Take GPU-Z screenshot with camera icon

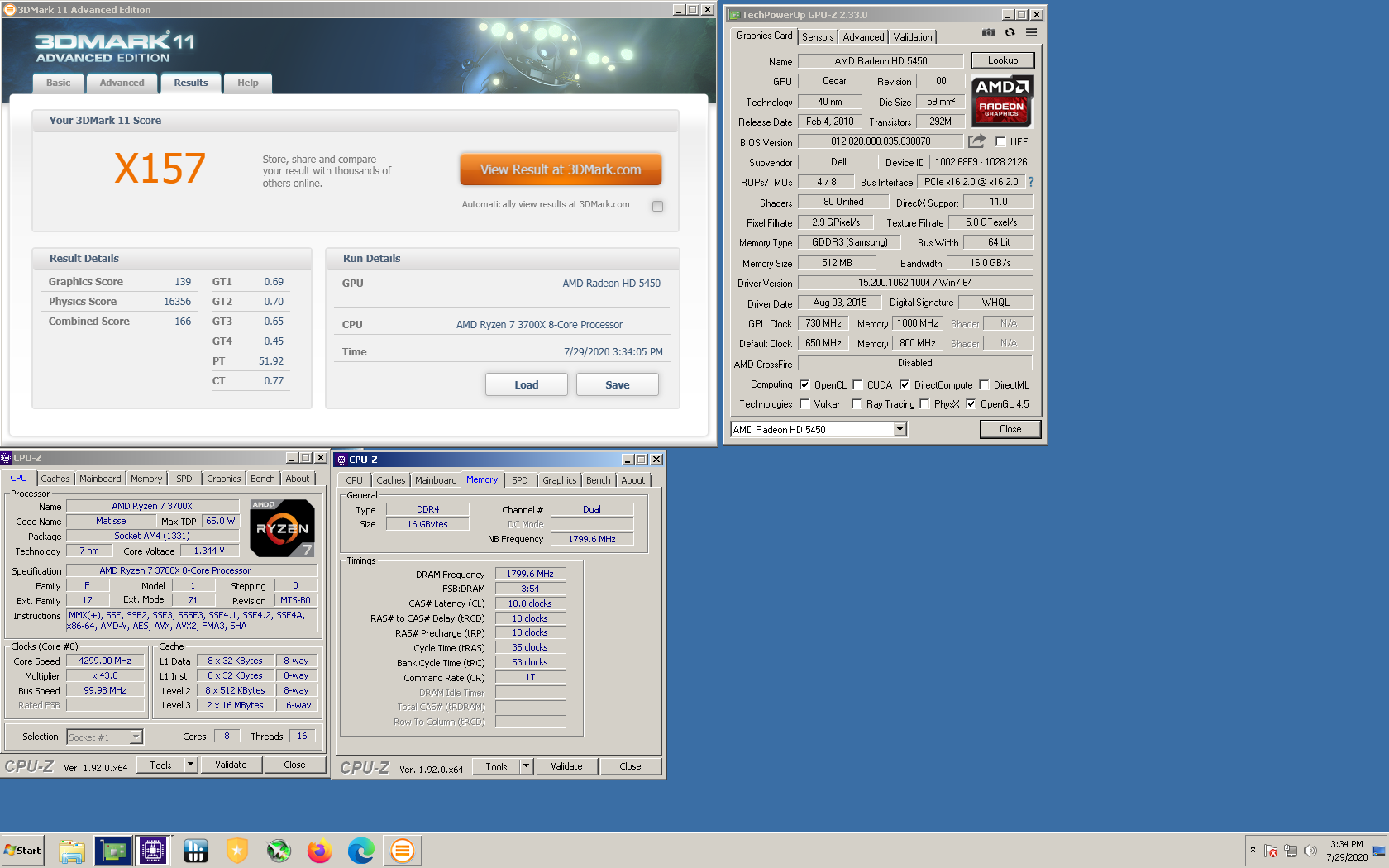(988, 33)
